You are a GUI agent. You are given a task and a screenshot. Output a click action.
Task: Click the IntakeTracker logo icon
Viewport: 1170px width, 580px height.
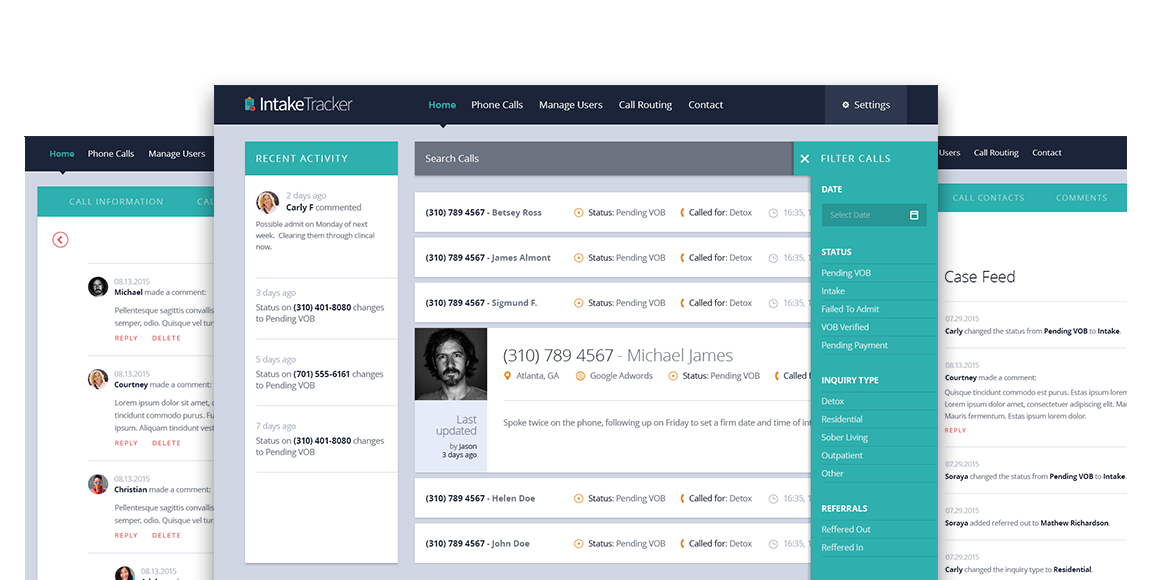pos(248,103)
